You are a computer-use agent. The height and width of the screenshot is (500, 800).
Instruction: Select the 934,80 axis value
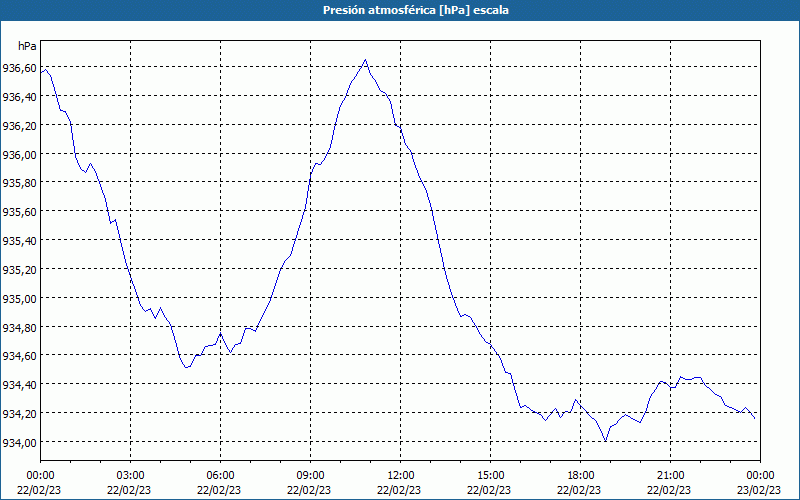(x=19, y=327)
